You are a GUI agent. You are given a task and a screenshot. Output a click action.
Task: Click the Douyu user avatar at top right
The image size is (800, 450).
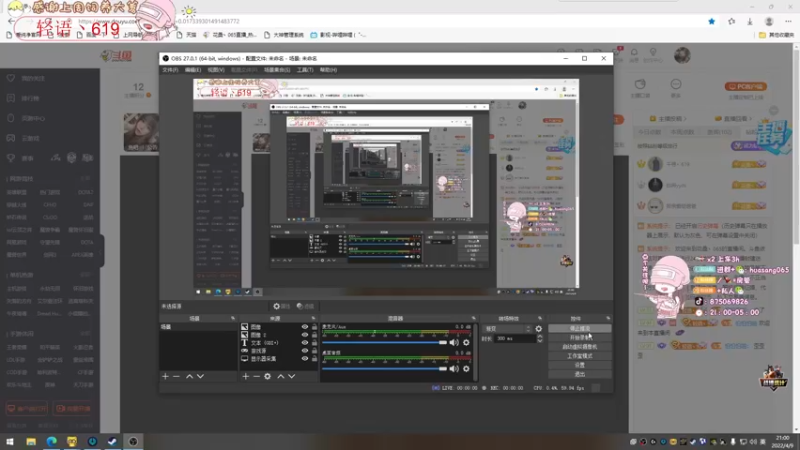tap(682, 55)
